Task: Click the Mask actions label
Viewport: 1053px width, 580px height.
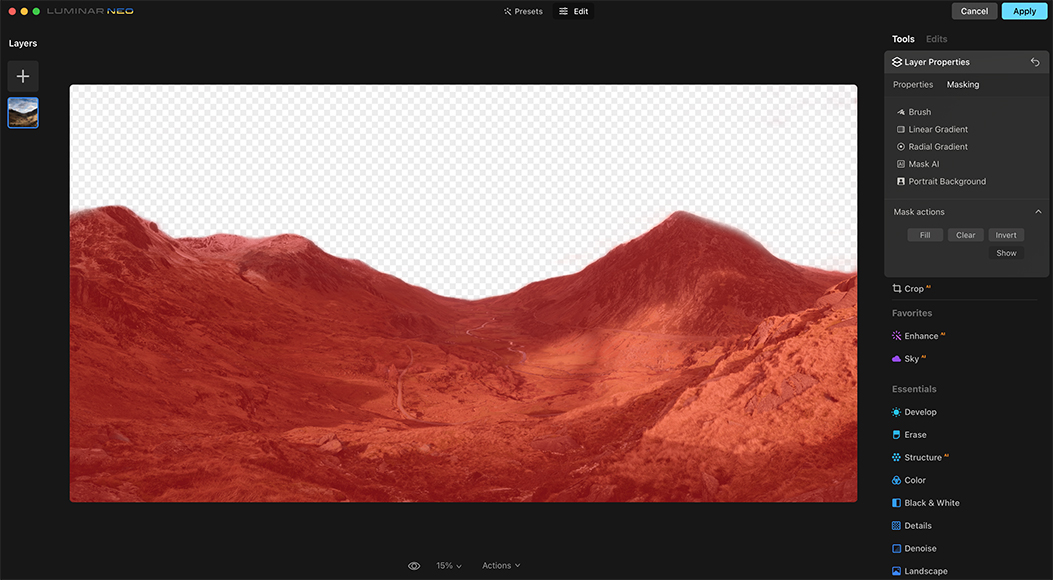Action: pos(919,211)
